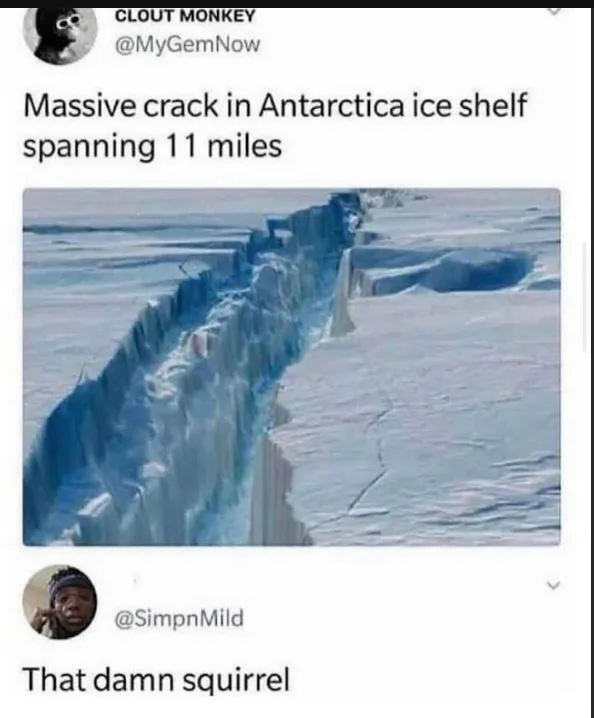
Task: Open the @SimpnMild handle link
Action: [180, 619]
